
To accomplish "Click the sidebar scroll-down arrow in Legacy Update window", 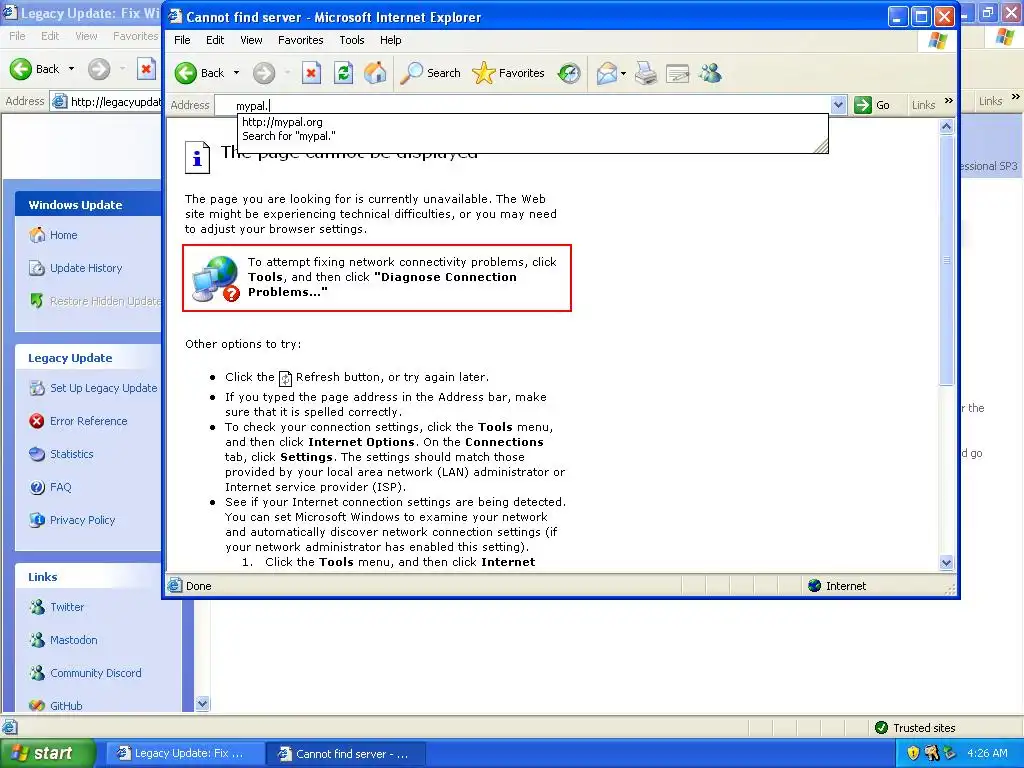I will [x=202, y=703].
